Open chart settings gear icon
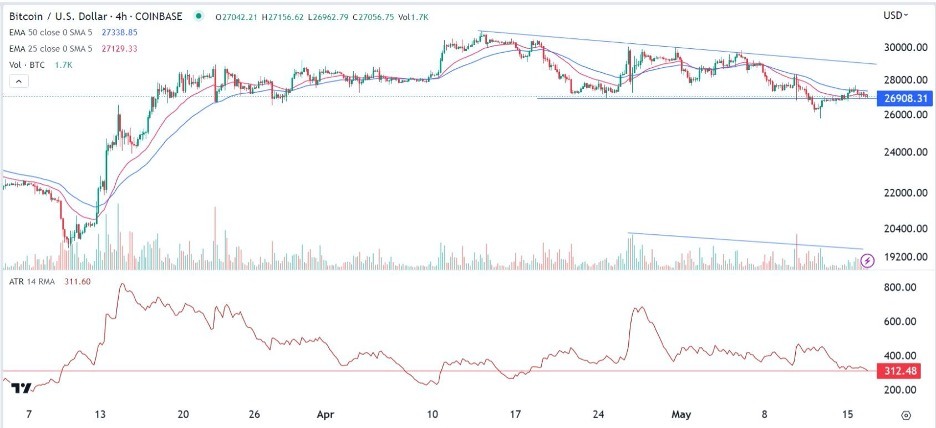This screenshot has height=428, width=936. coord(906,415)
